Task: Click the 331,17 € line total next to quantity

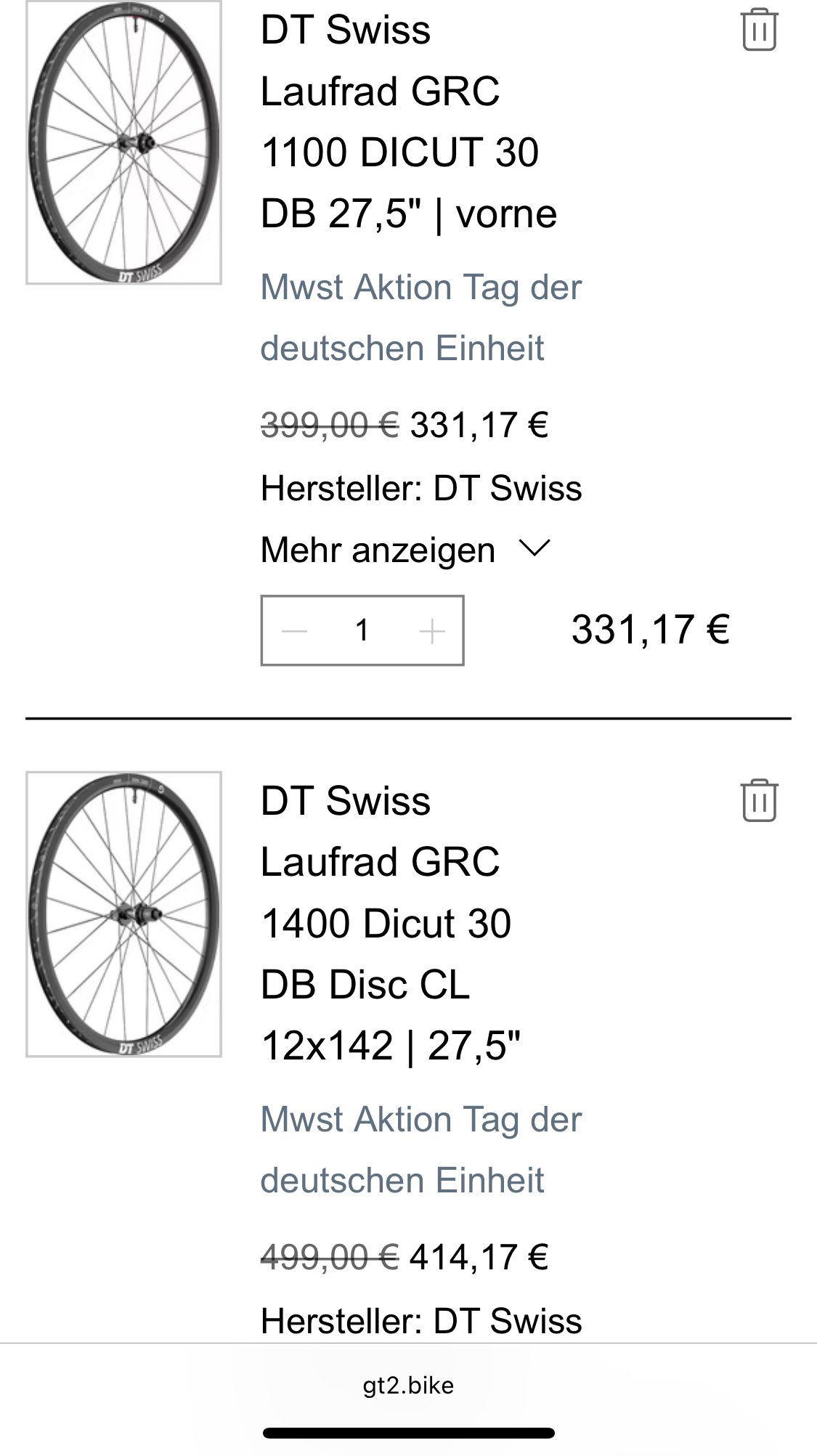Action: click(650, 630)
